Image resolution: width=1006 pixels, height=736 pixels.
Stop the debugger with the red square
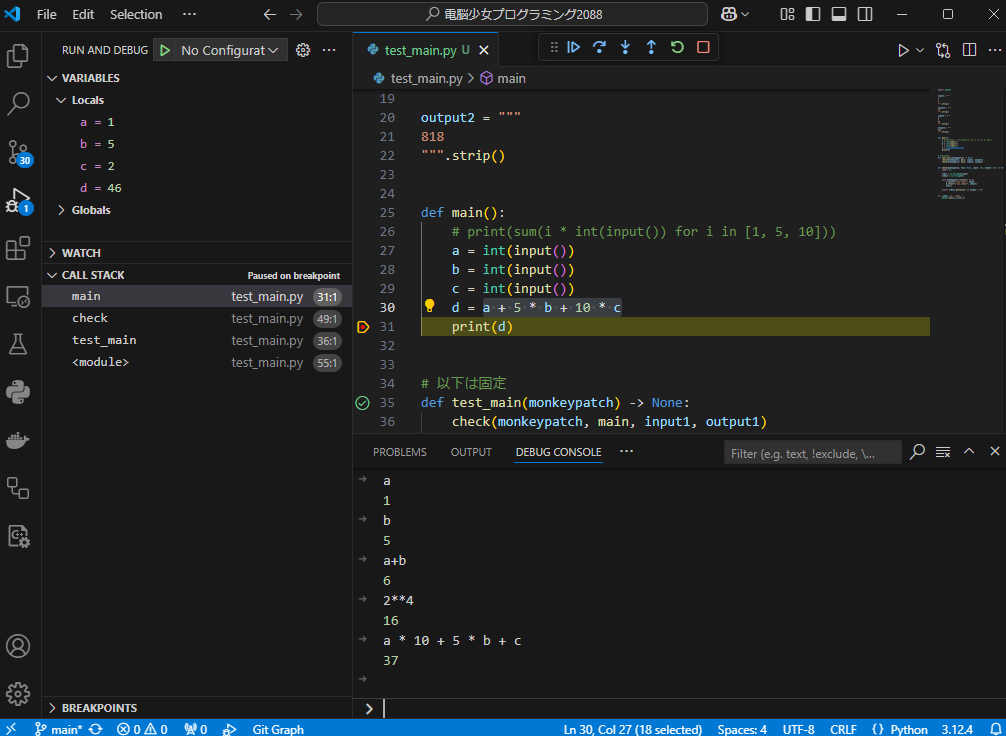(703, 47)
